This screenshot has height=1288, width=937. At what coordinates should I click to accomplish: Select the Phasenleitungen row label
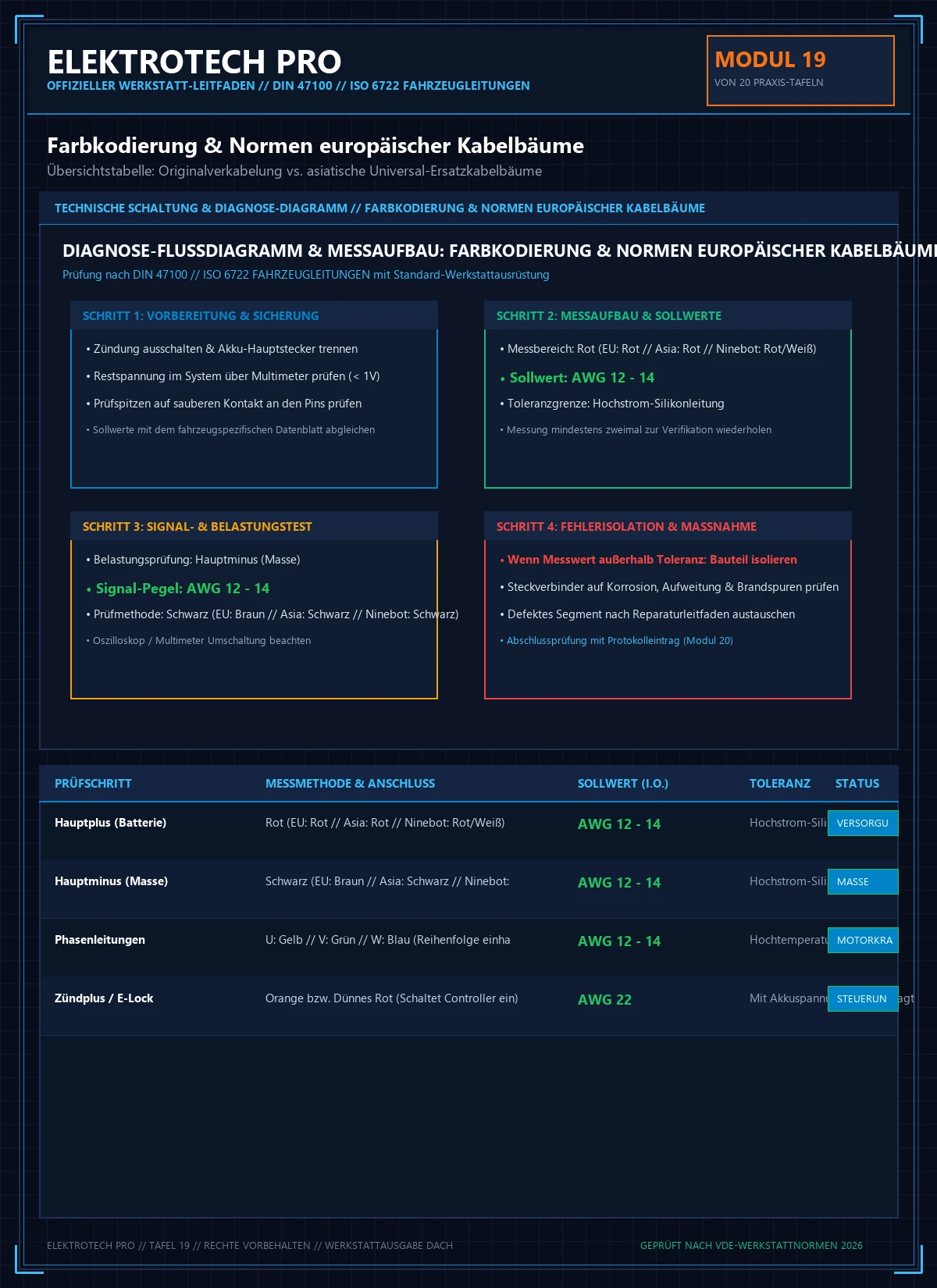(x=100, y=939)
